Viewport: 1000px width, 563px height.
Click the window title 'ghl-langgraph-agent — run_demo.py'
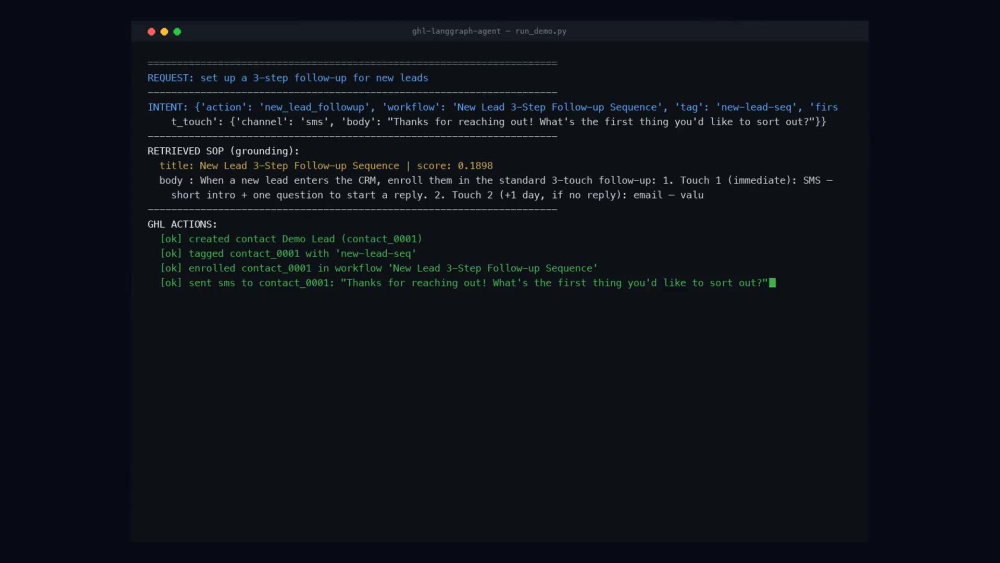(x=489, y=31)
